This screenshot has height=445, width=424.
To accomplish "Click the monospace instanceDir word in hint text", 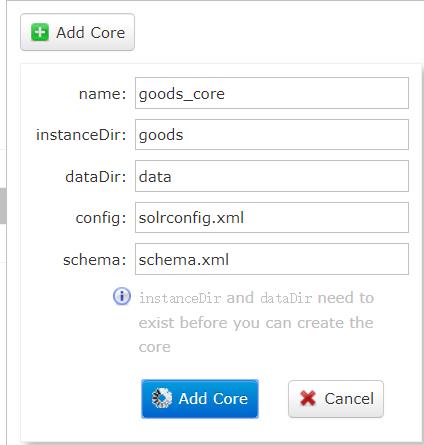I will (x=180, y=298).
